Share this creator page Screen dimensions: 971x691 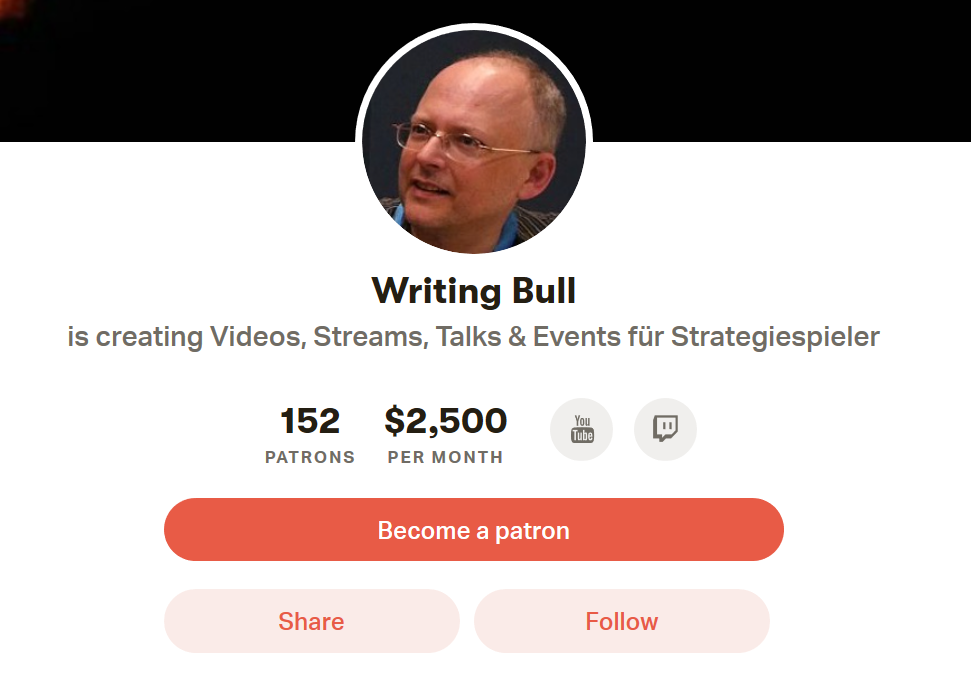point(311,621)
